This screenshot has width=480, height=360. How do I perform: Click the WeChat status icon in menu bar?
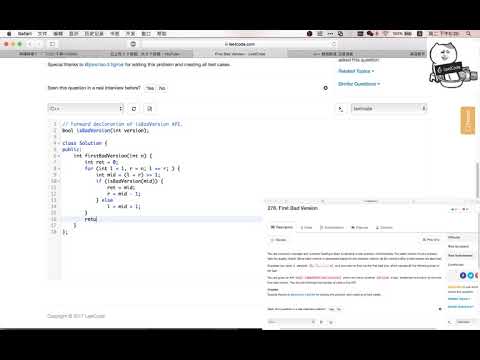(x=370, y=34)
